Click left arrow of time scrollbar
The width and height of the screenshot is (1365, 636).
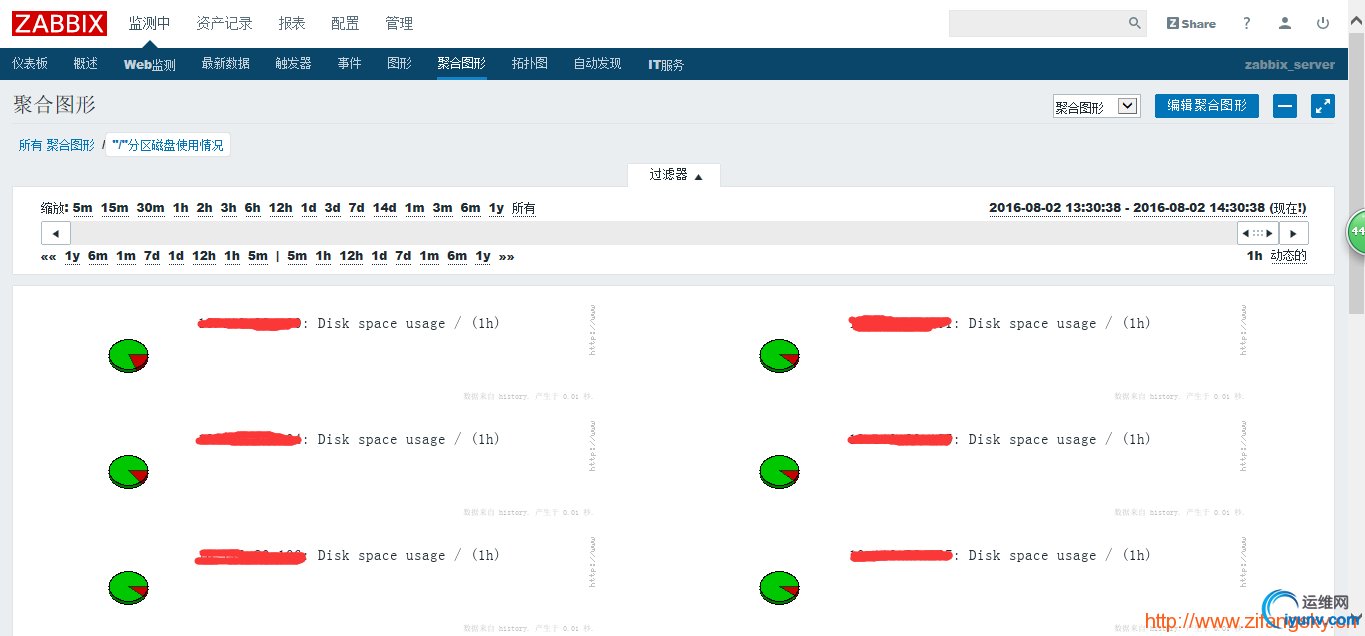pos(55,233)
